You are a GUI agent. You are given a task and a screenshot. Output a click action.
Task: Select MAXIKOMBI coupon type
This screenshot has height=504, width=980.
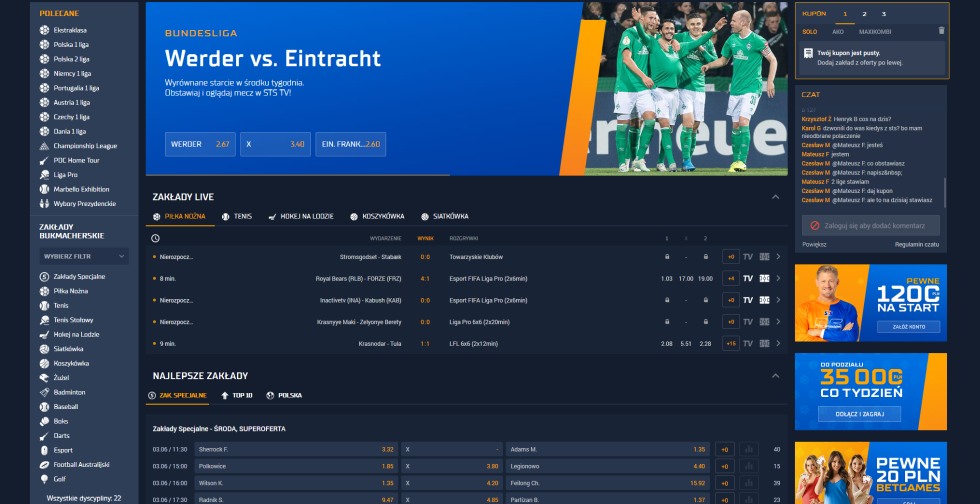coord(875,31)
